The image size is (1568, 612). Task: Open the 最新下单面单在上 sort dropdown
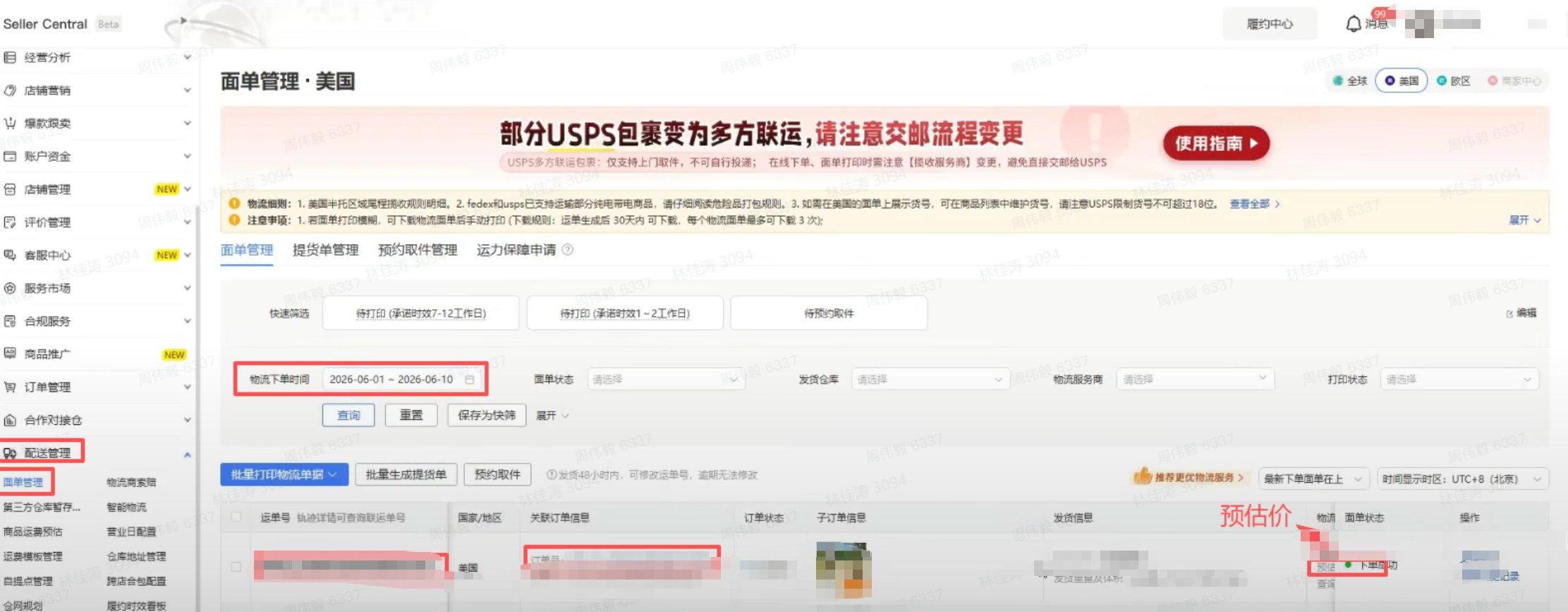1313,479
